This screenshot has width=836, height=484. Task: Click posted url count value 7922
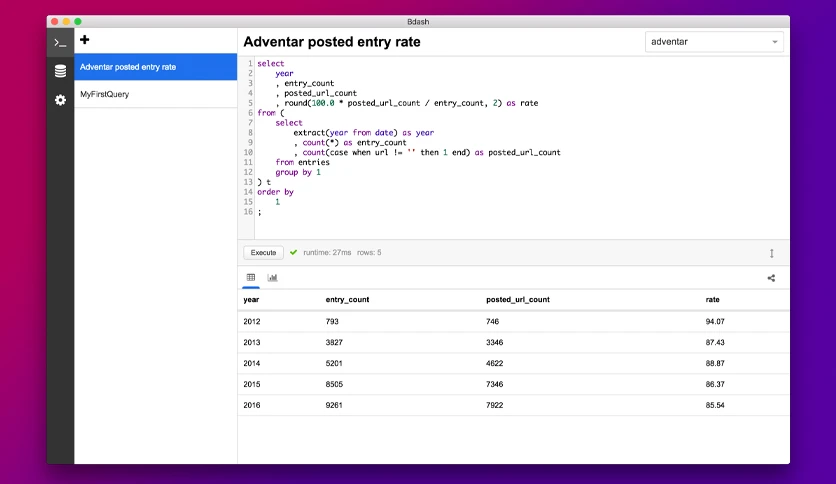click(x=494, y=405)
